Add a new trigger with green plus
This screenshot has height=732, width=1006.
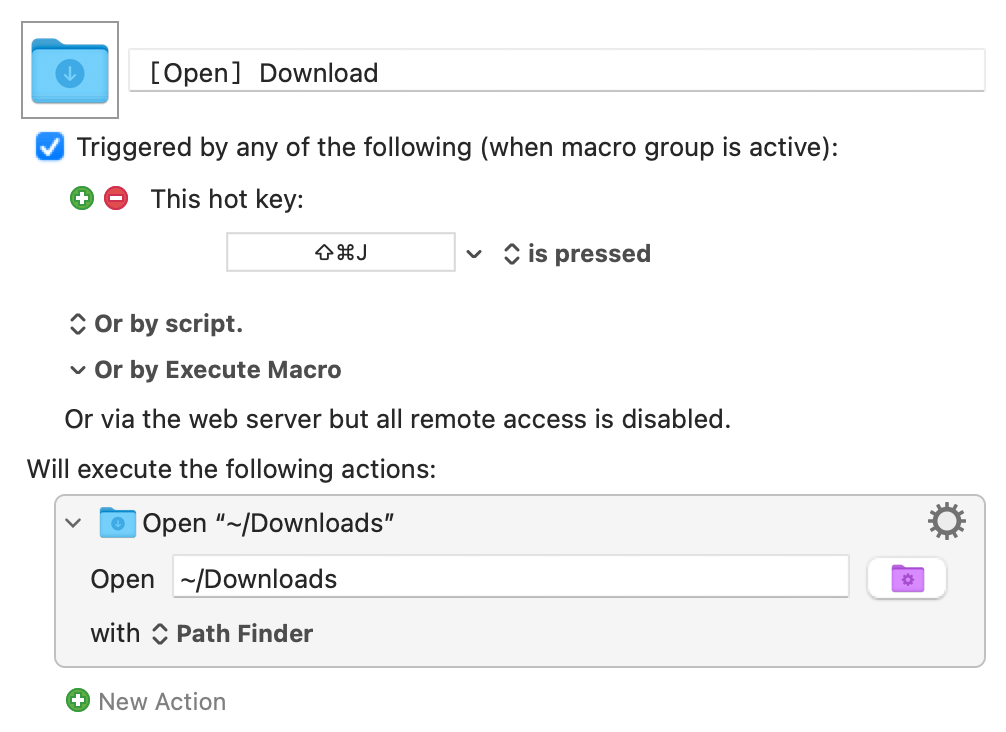[82, 198]
